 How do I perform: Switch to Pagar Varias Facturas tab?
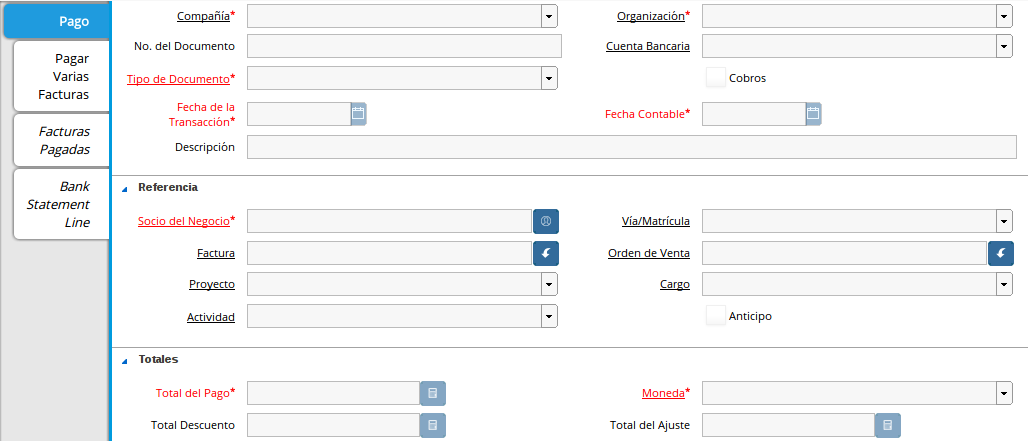click(63, 76)
